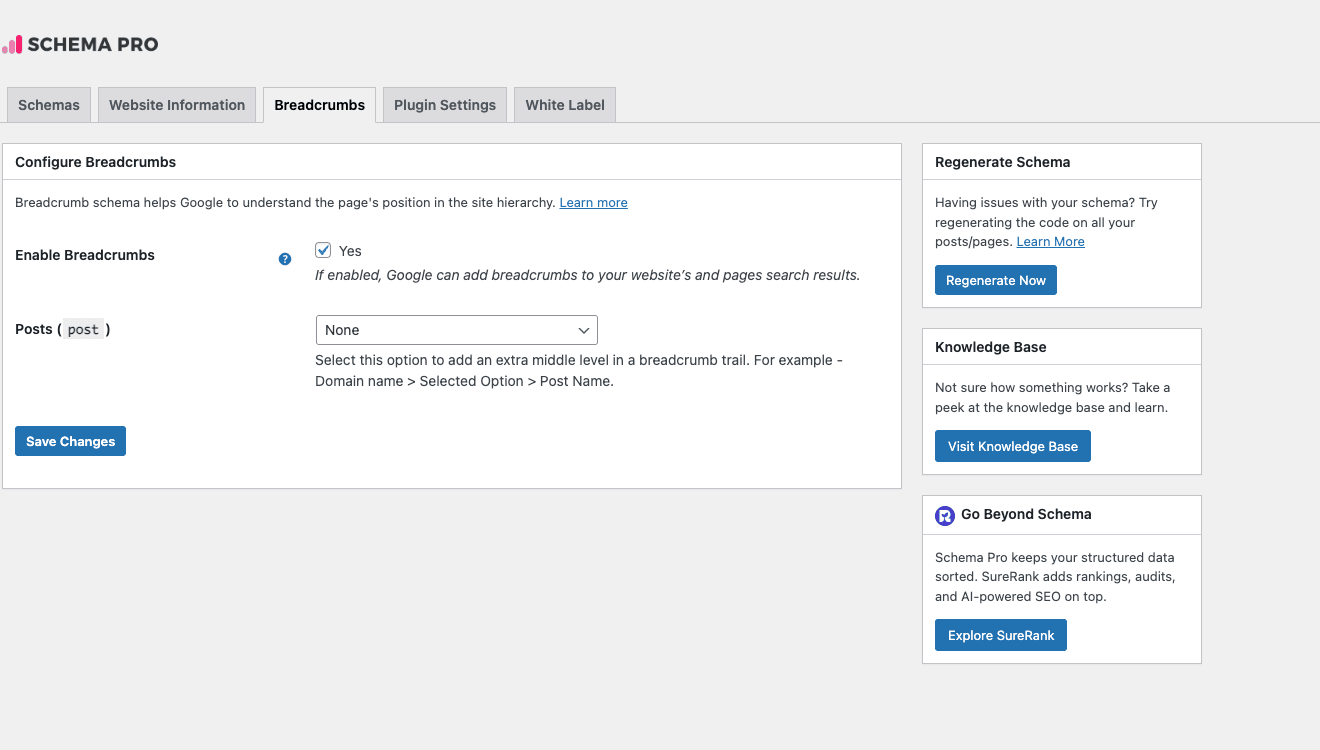This screenshot has height=750, width=1320.
Task: Click the Yes label beside the checkbox
Action: coord(350,251)
